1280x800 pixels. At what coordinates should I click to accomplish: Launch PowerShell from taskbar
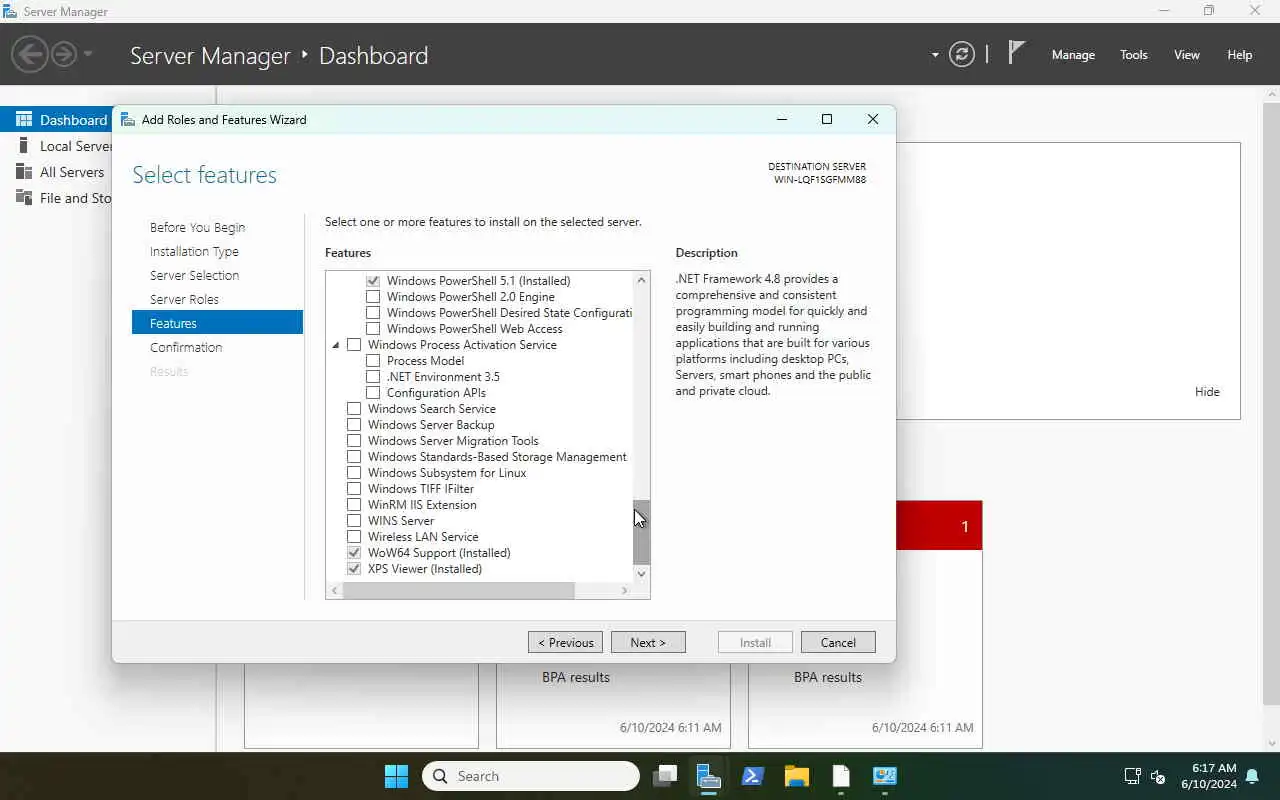[753, 776]
